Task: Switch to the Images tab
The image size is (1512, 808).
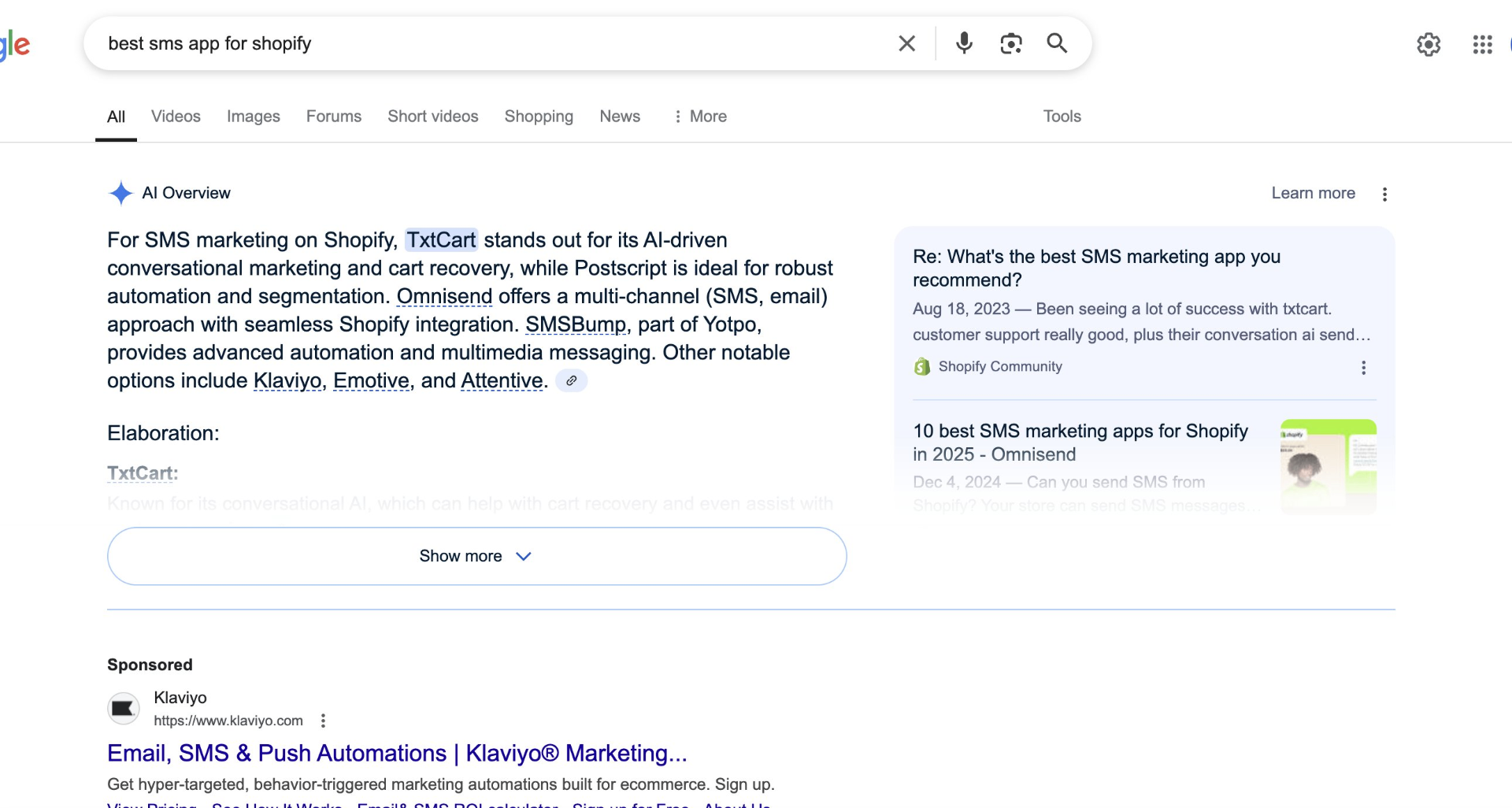Action: point(253,116)
